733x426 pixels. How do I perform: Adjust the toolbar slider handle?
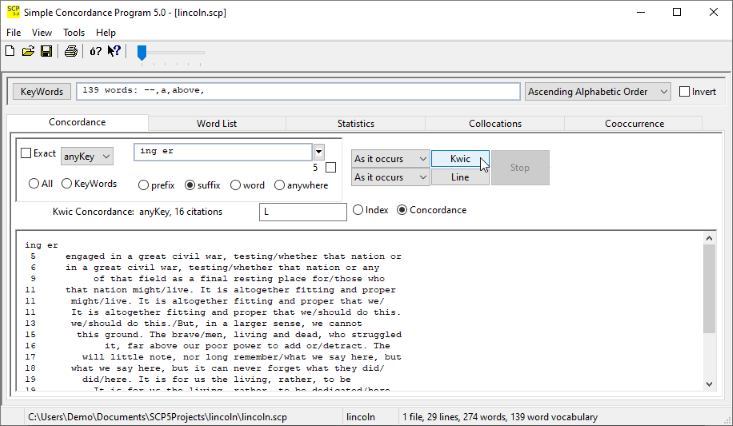click(142, 51)
